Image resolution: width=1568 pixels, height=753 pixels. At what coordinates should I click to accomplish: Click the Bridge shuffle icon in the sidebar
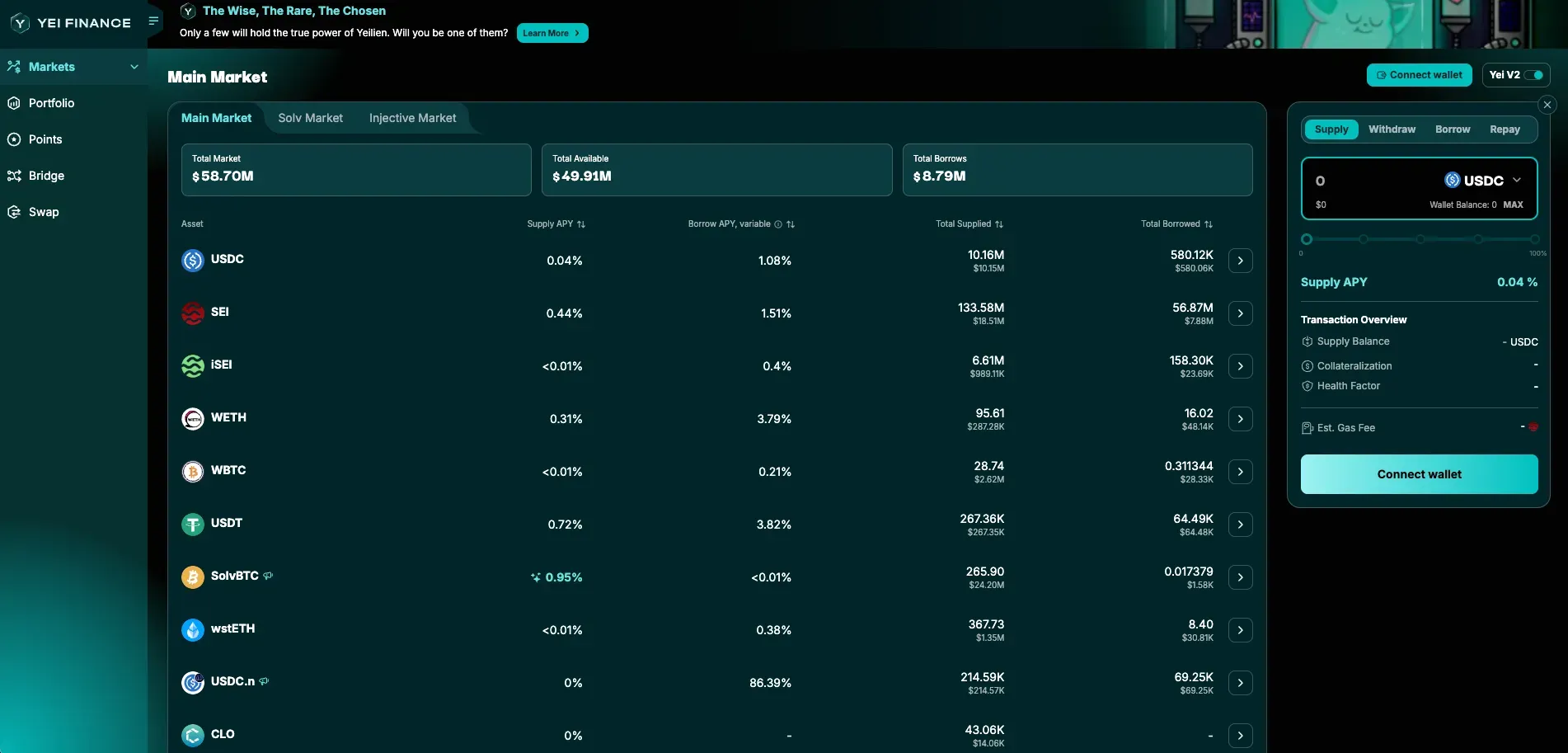click(13, 175)
